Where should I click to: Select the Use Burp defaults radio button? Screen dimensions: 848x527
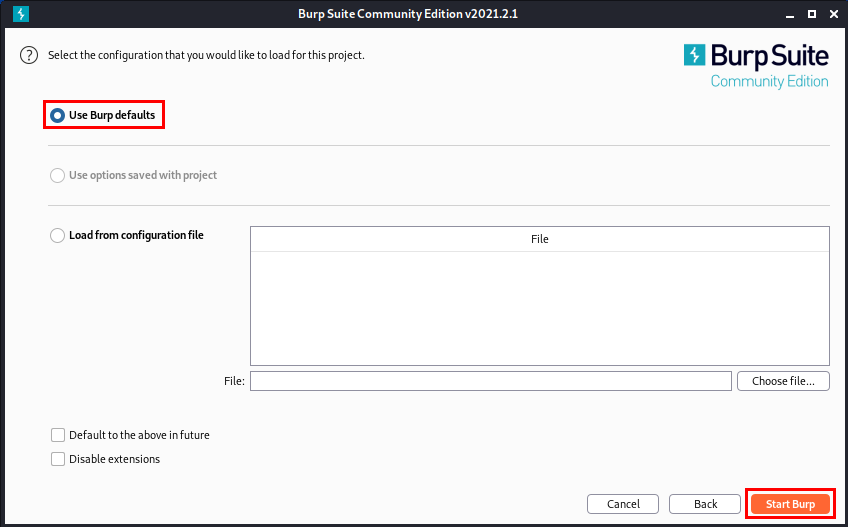pyautogui.click(x=57, y=115)
